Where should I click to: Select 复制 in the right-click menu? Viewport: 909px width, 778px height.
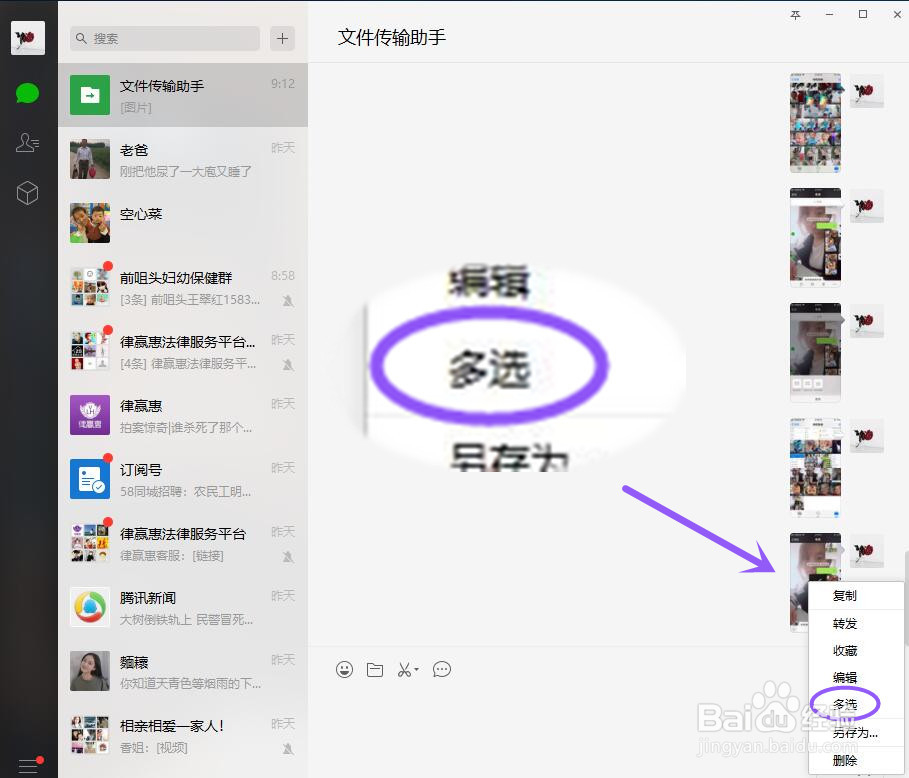tap(844, 594)
